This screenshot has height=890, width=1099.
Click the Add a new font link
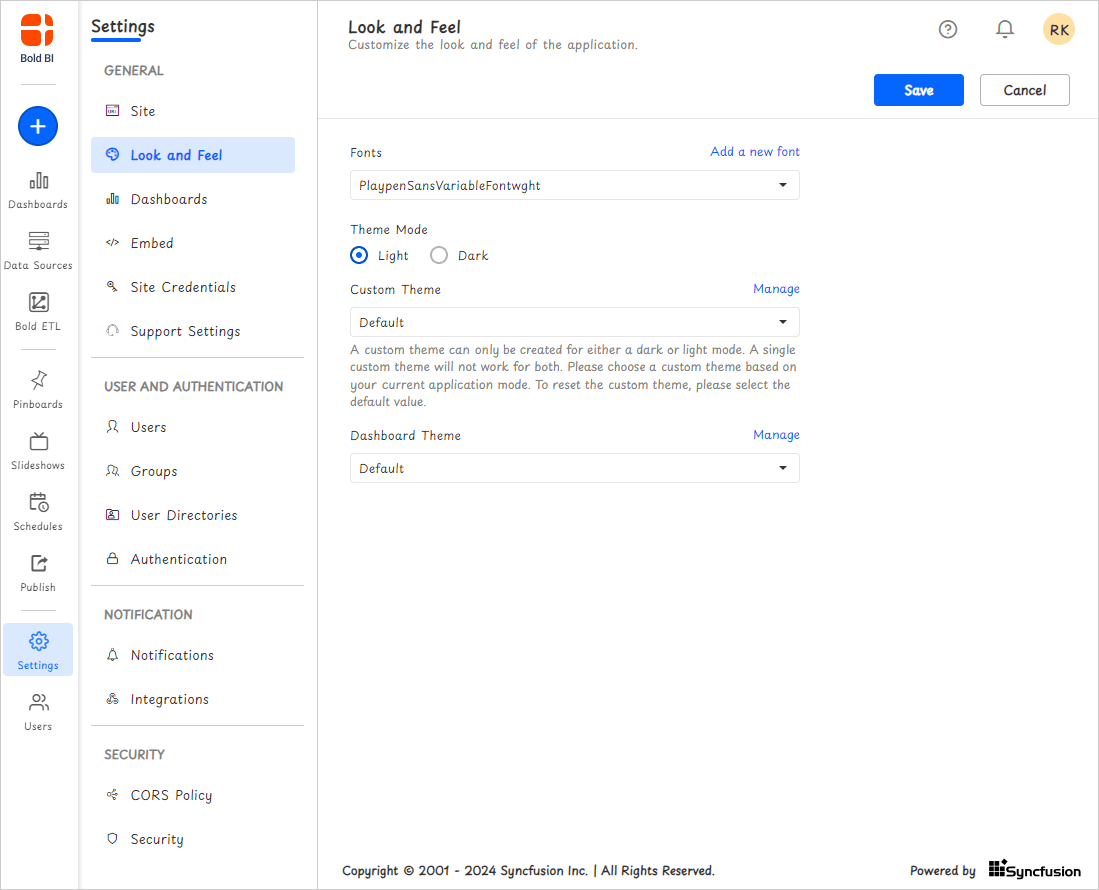coord(755,151)
